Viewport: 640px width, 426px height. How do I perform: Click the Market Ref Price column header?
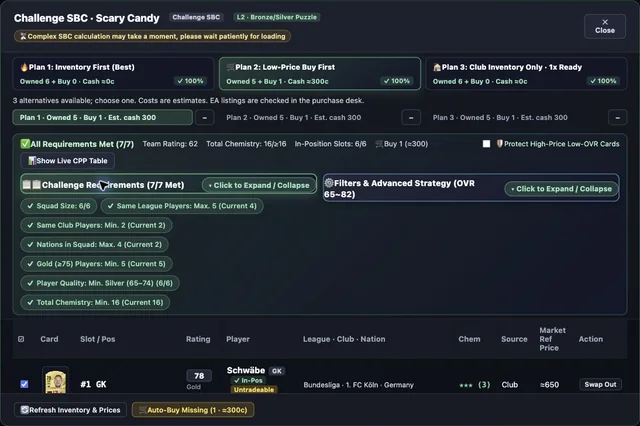pyautogui.click(x=552, y=339)
